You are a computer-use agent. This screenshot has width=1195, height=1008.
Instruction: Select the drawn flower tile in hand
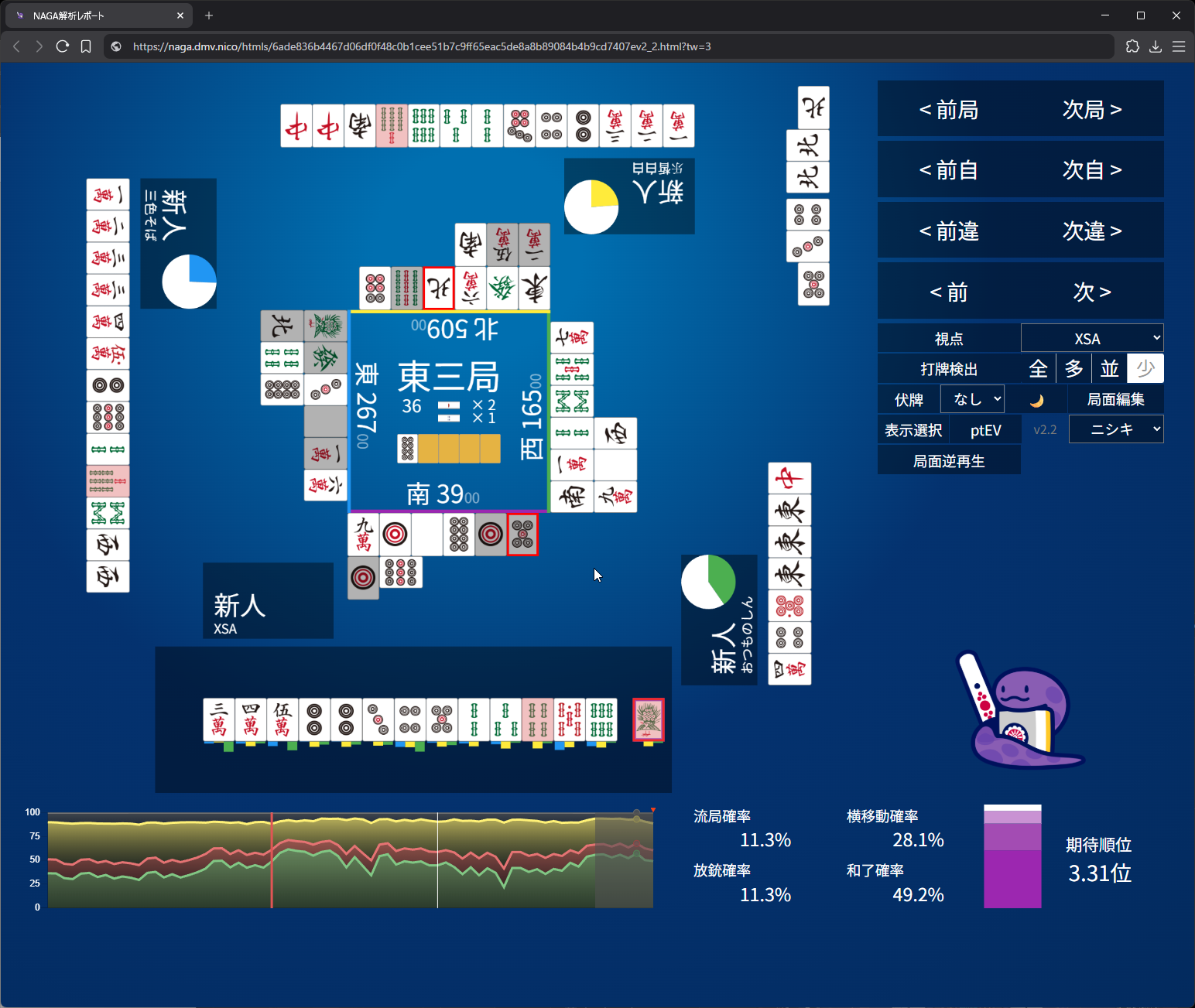pos(648,719)
